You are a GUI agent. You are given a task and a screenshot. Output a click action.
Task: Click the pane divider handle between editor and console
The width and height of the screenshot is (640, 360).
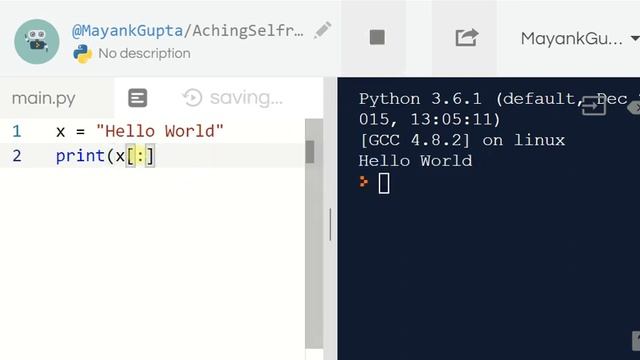[x=330, y=224]
